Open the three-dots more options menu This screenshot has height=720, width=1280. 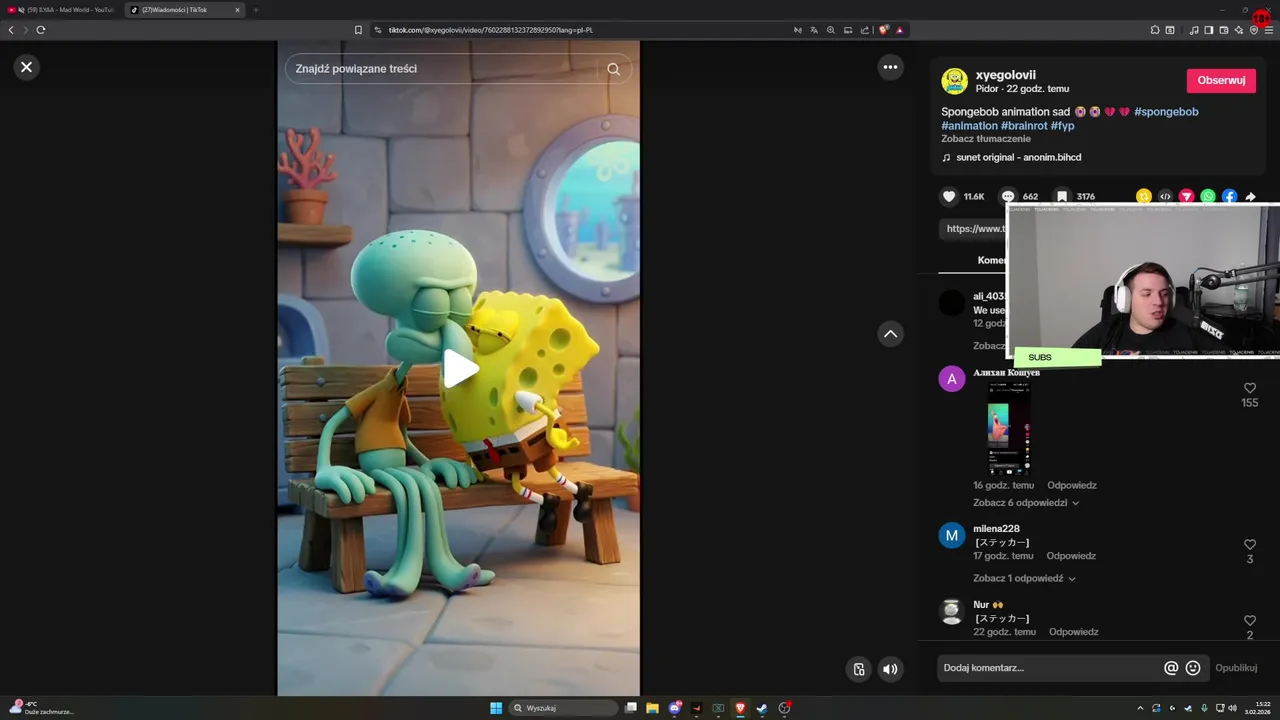click(x=890, y=67)
